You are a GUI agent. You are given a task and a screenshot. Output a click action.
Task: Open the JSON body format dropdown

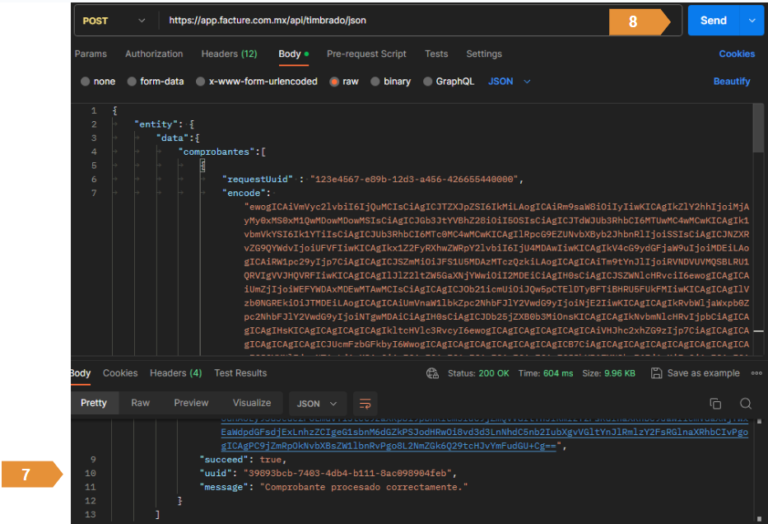(509, 81)
